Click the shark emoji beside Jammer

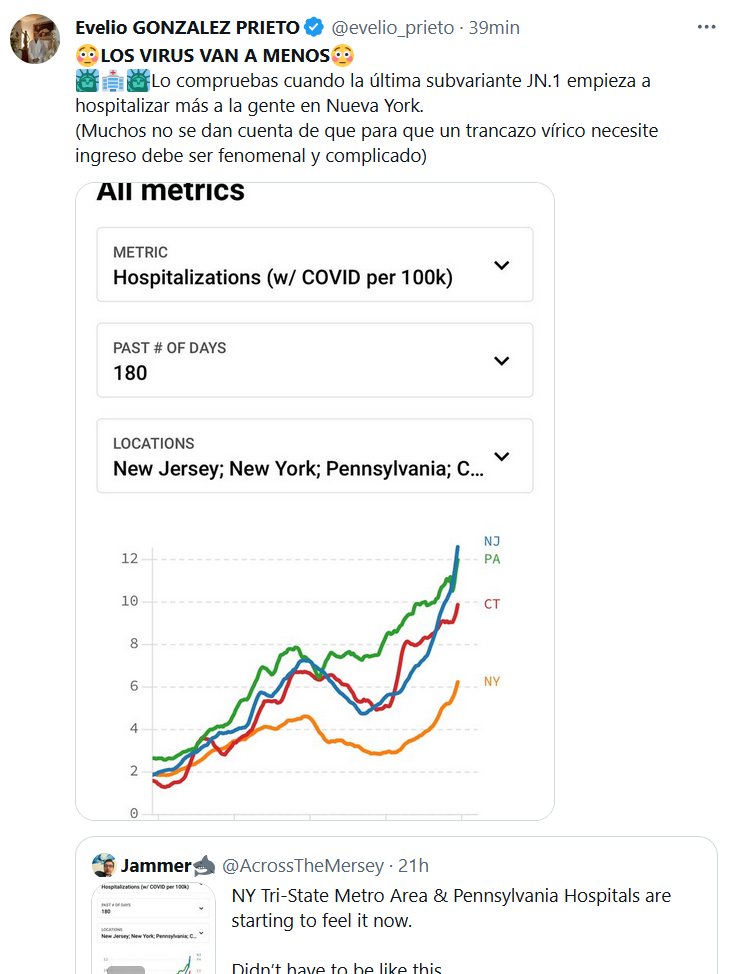[x=203, y=865]
